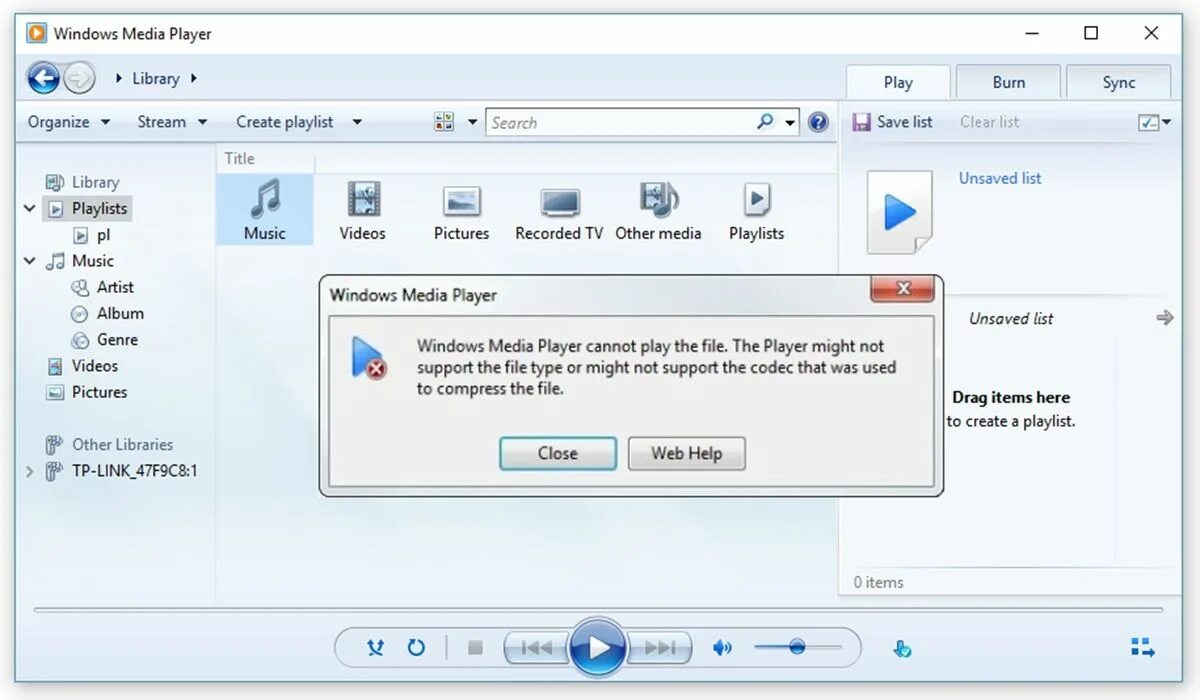Viewport: 1200px width, 700px height.
Task: Click the Forward navigation arrow
Action: (80, 78)
